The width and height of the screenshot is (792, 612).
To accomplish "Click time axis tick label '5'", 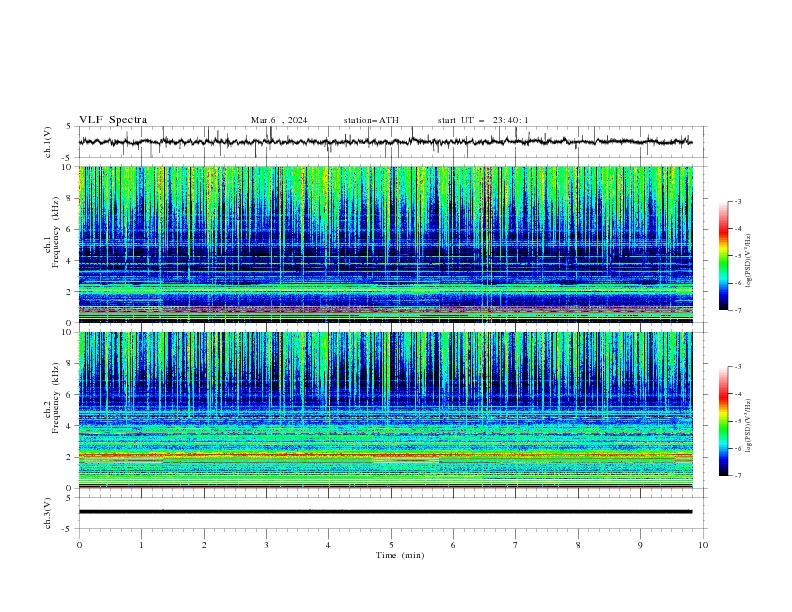I will pyautogui.click(x=391, y=545).
